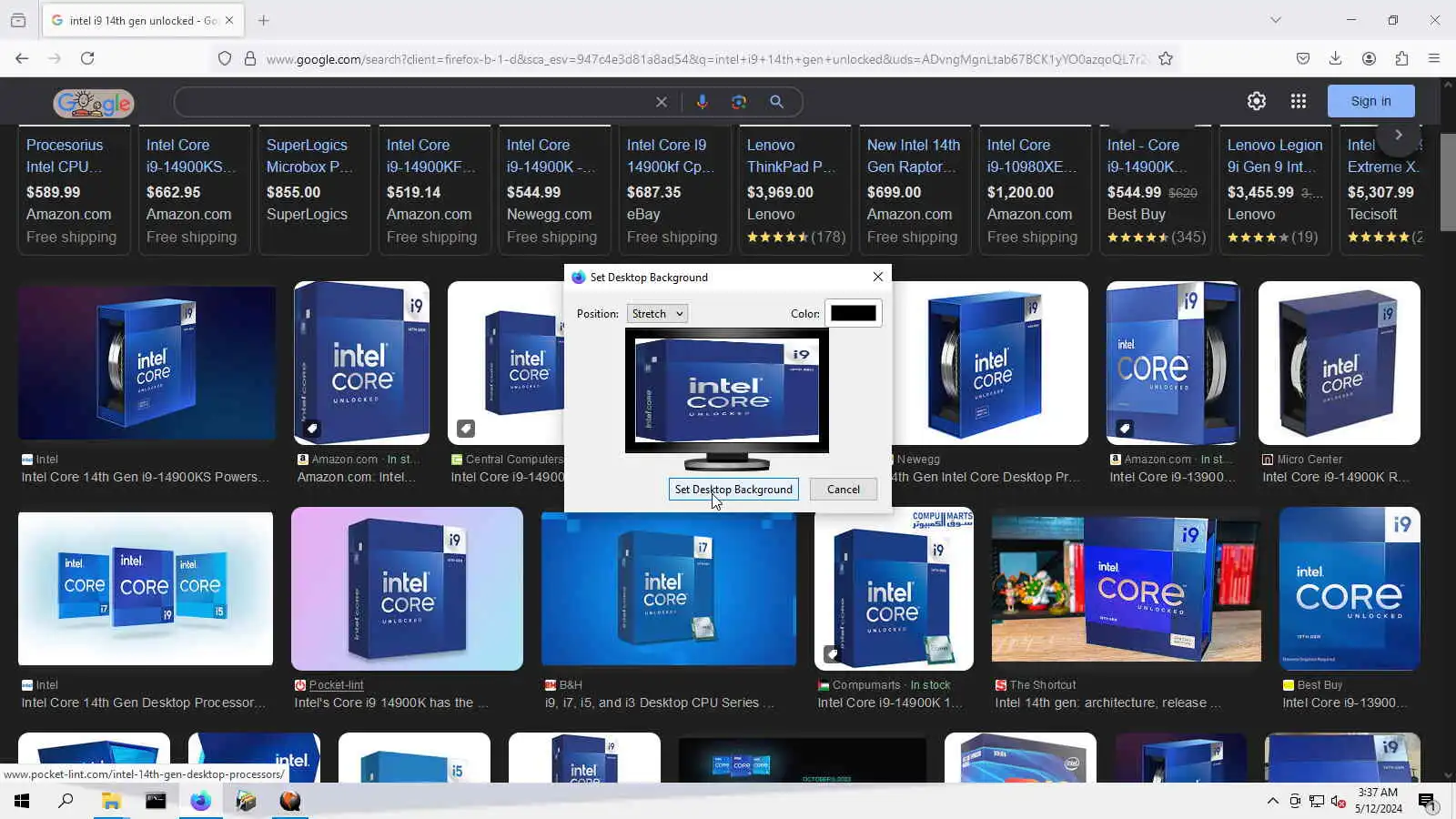Bookmark this page with star icon
This screenshot has height=819, width=1456.
click(x=1166, y=59)
